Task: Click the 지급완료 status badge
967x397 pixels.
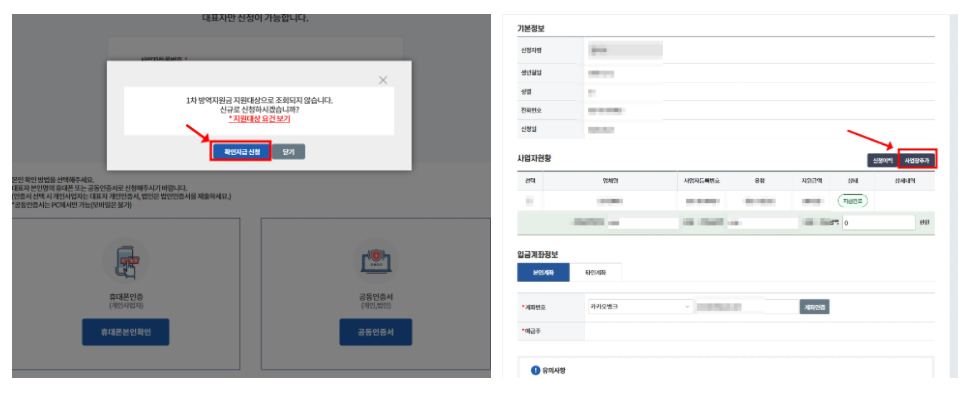Action: [853, 201]
